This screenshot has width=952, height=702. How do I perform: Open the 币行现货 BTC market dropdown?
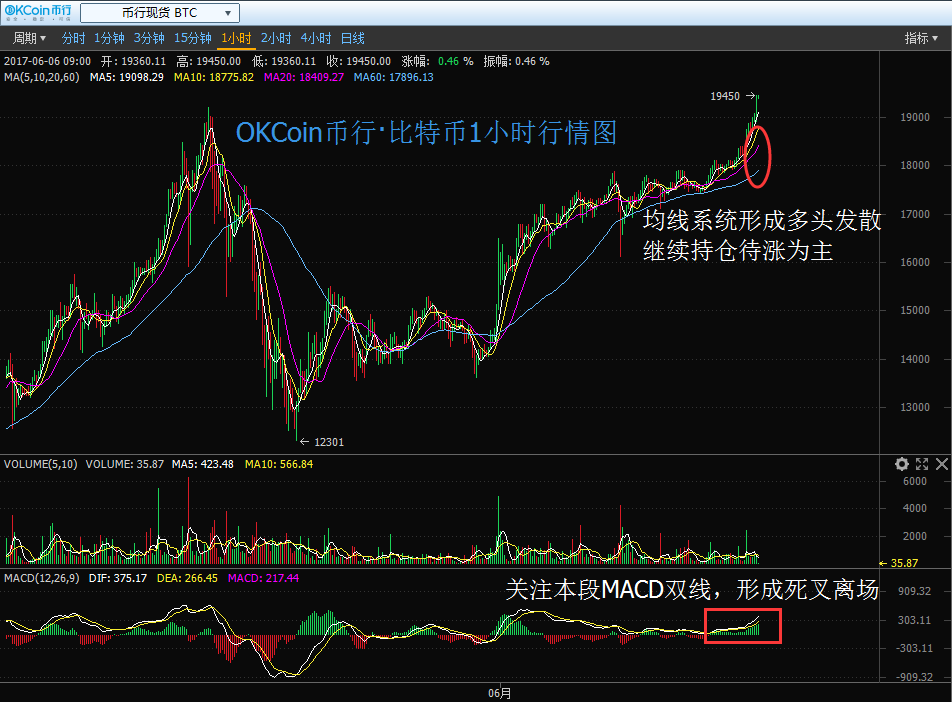click(160, 13)
